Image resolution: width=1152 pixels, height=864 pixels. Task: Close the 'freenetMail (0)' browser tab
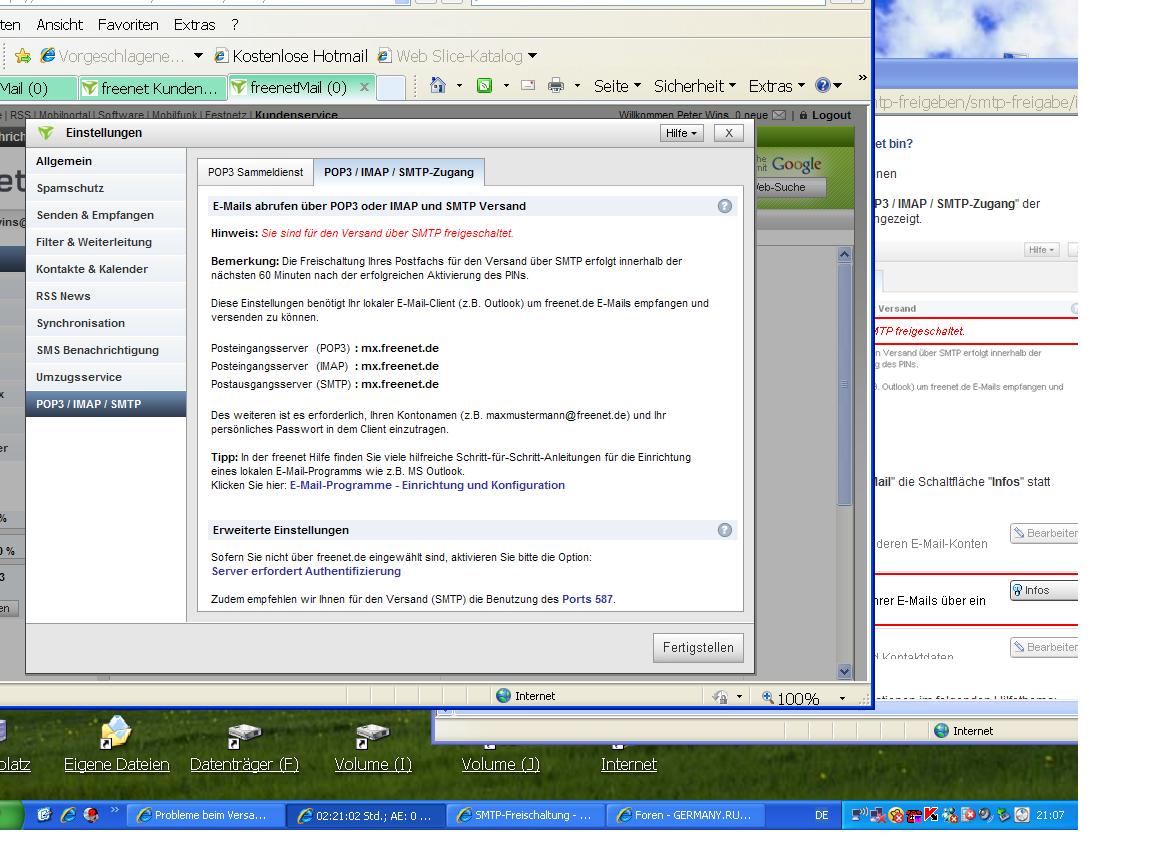(x=364, y=87)
